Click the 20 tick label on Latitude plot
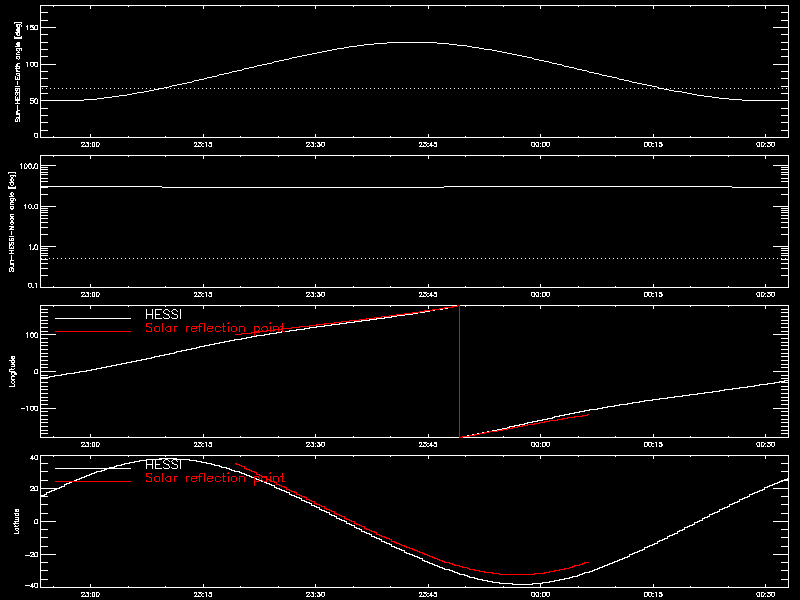The width and height of the screenshot is (800, 600). coord(35,489)
